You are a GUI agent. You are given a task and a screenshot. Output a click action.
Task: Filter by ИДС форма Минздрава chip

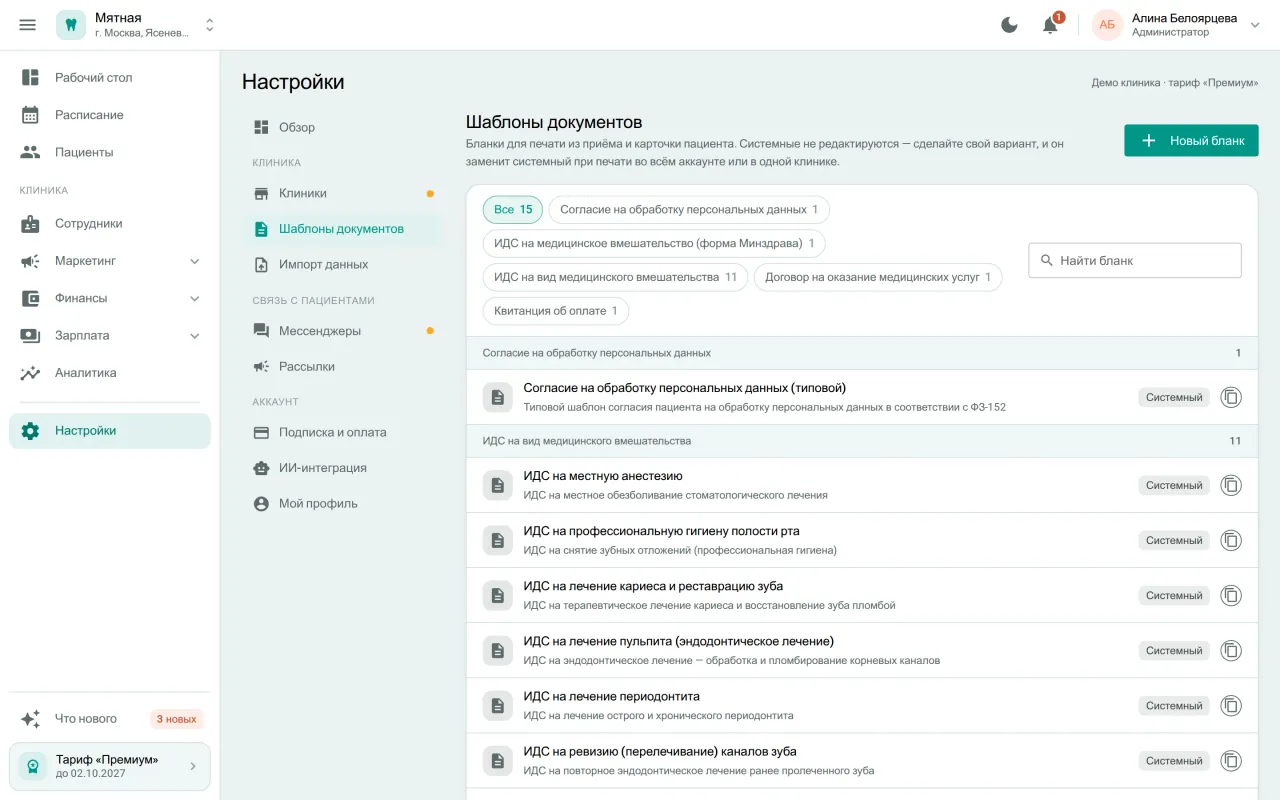(x=654, y=243)
